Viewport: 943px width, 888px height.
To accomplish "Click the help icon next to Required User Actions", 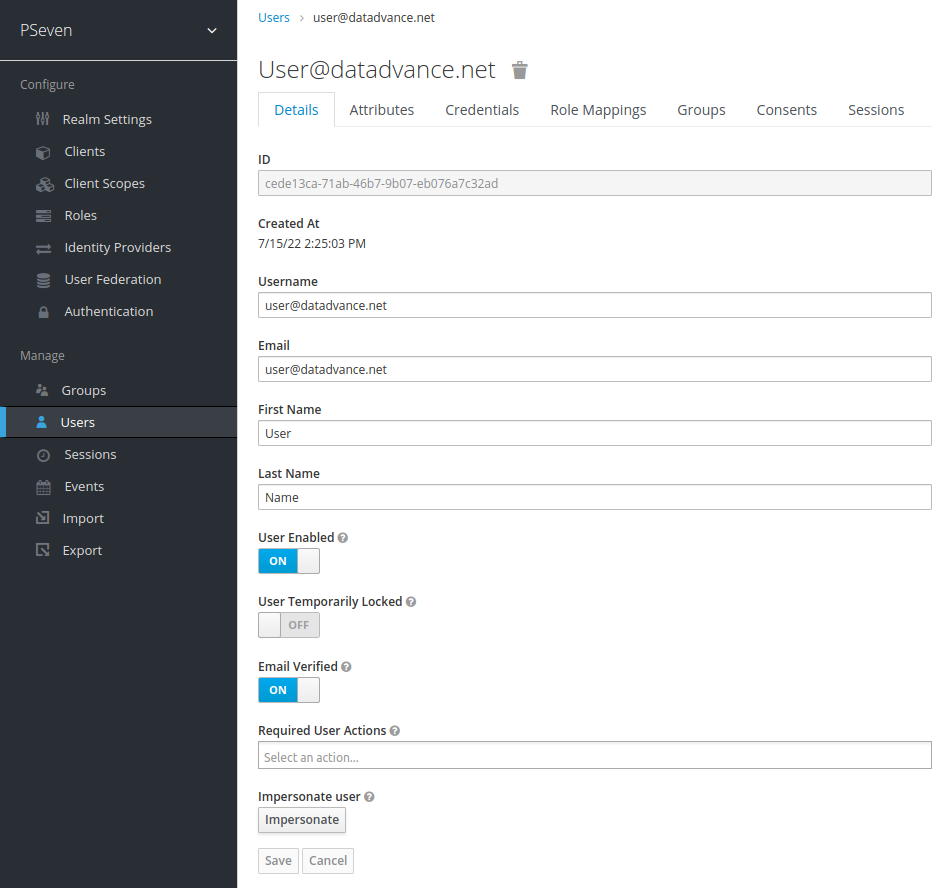I will click(395, 730).
